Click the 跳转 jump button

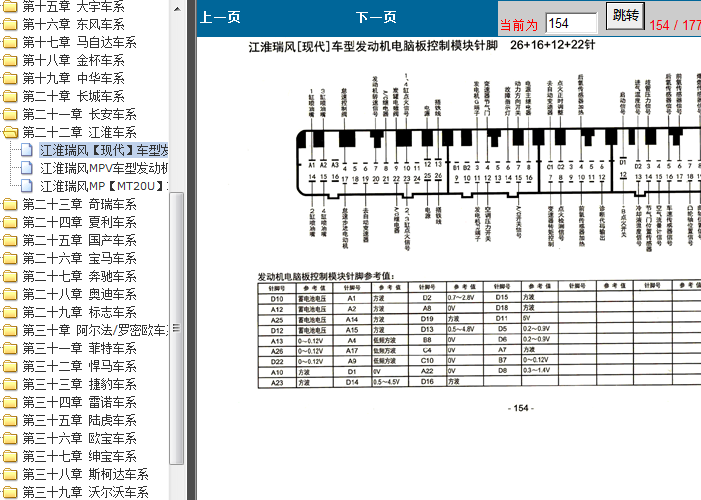pos(625,16)
